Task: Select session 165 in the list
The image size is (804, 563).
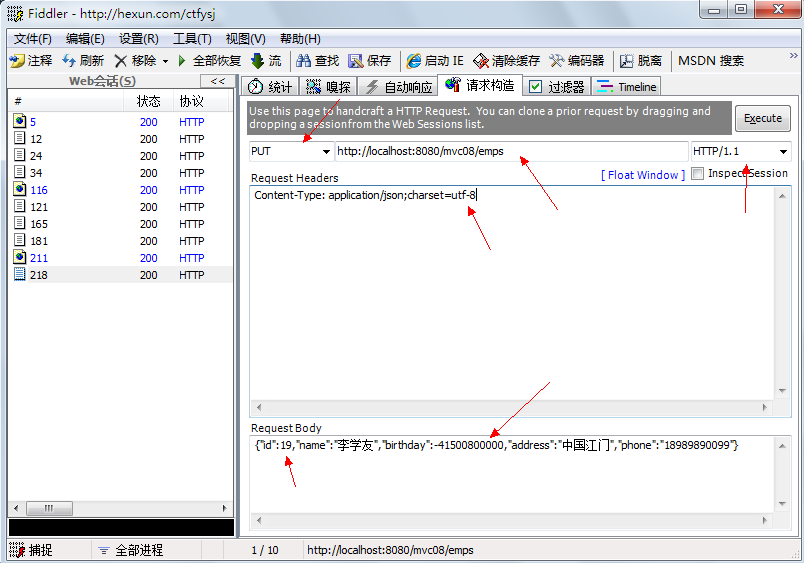Action: coord(120,224)
